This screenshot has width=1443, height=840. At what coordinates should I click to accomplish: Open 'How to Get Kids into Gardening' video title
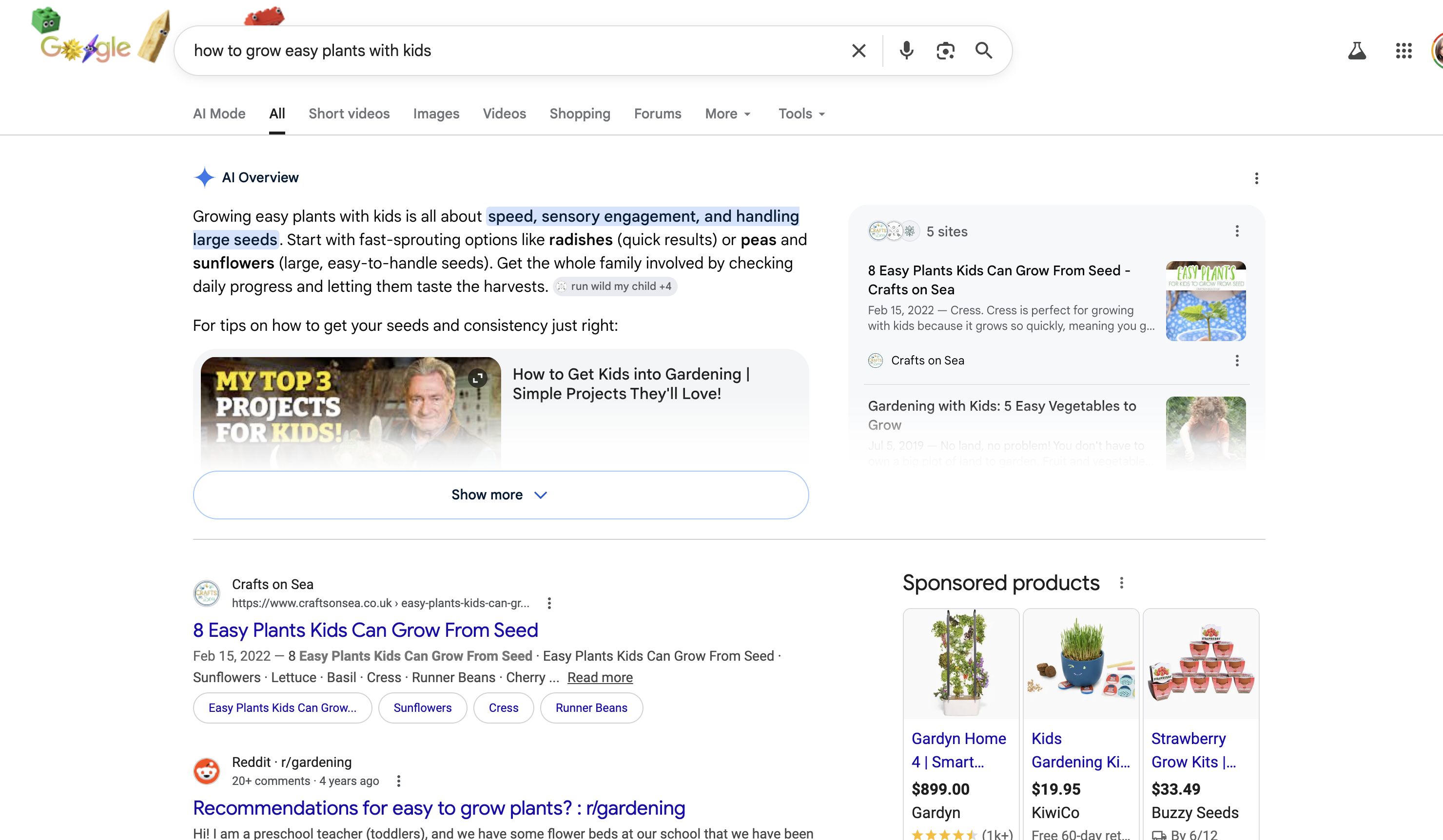pos(631,384)
